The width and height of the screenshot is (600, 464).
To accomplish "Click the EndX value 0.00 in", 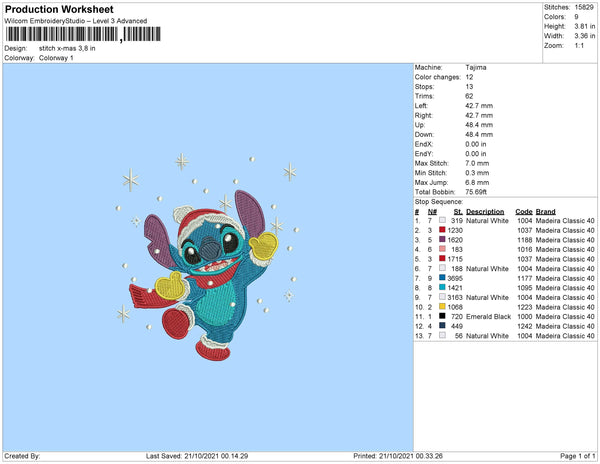I will pos(476,144).
